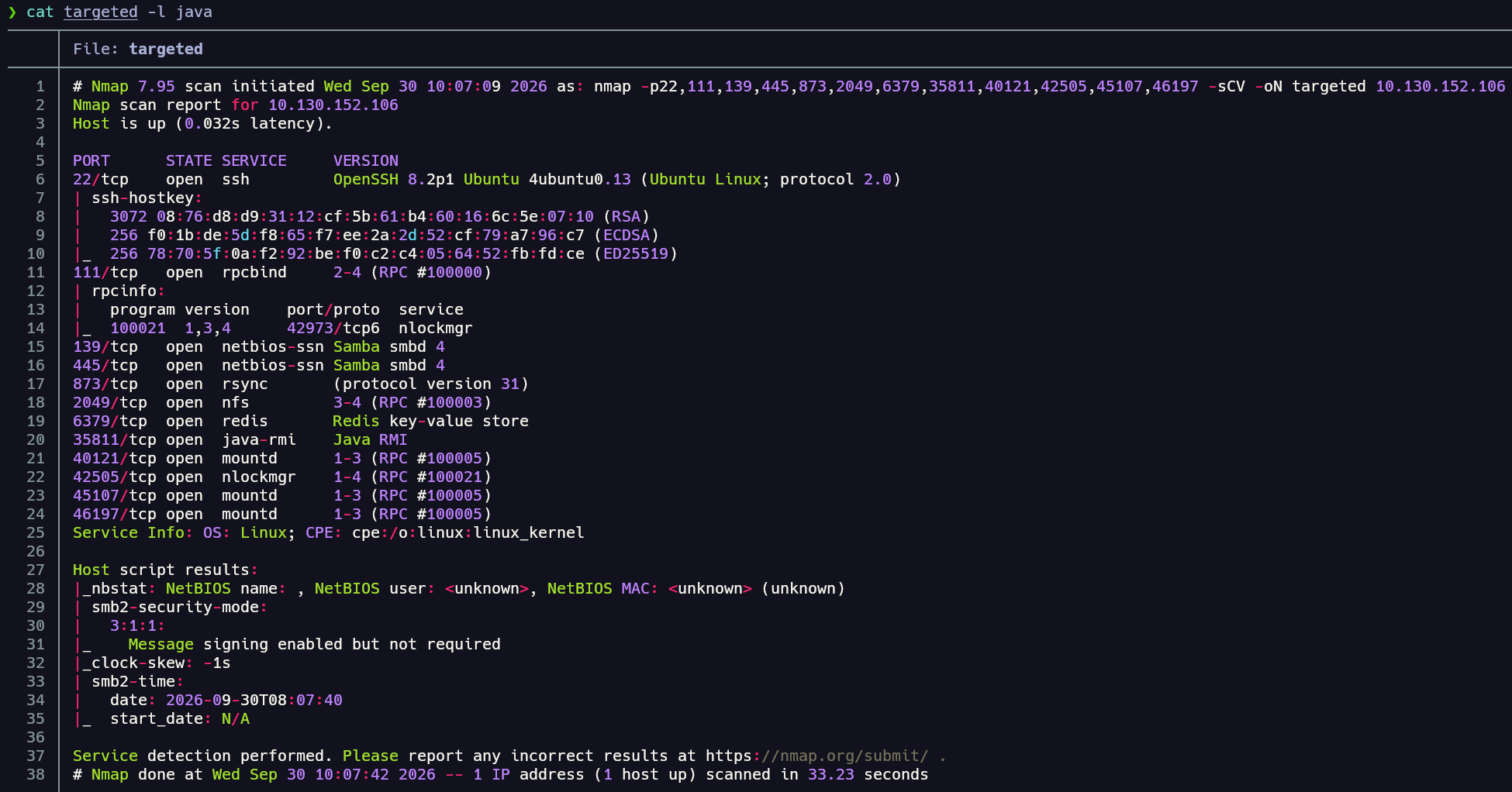Click '6379/tcp' redis port
This screenshot has width=1512, height=792.
click(x=110, y=421)
